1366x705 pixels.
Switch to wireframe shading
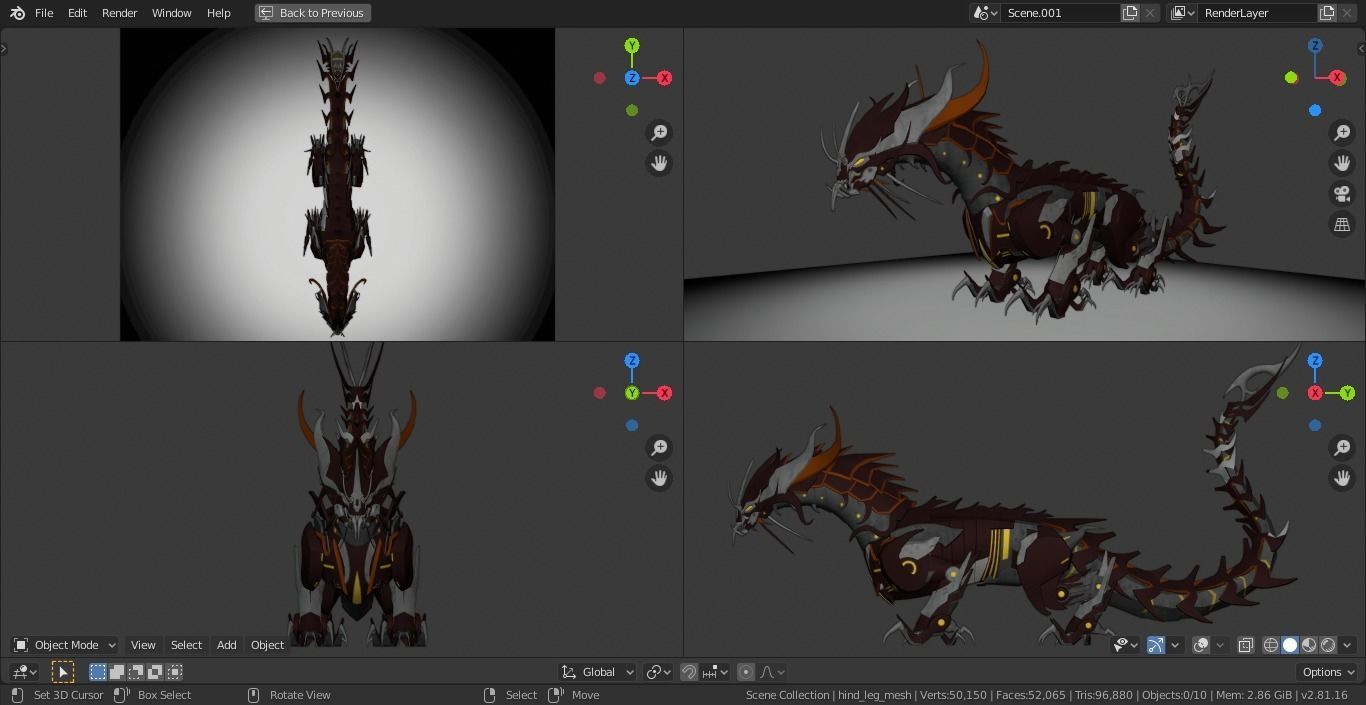click(1271, 645)
